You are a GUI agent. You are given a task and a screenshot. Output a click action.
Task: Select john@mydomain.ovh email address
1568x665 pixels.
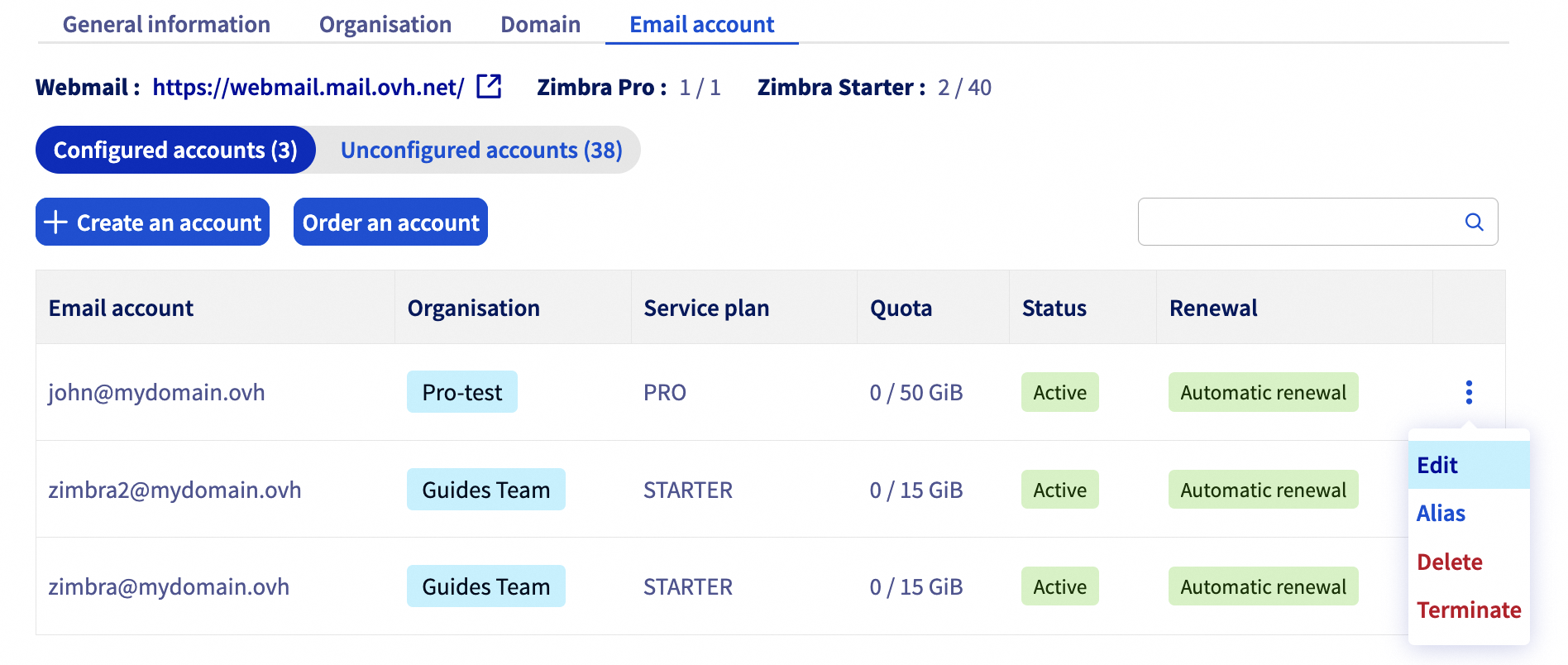pyautogui.click(x=156, y=392)
